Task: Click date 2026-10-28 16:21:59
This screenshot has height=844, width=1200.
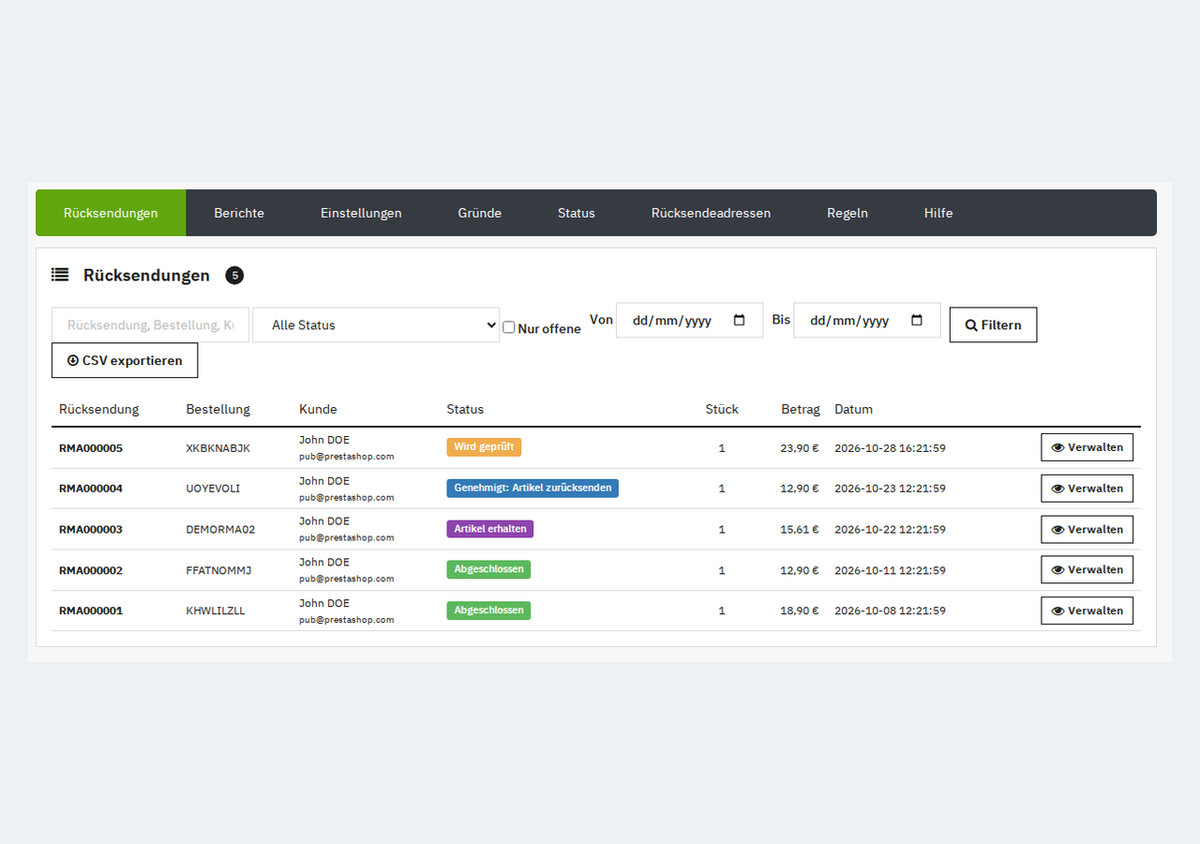Action: 890,448
